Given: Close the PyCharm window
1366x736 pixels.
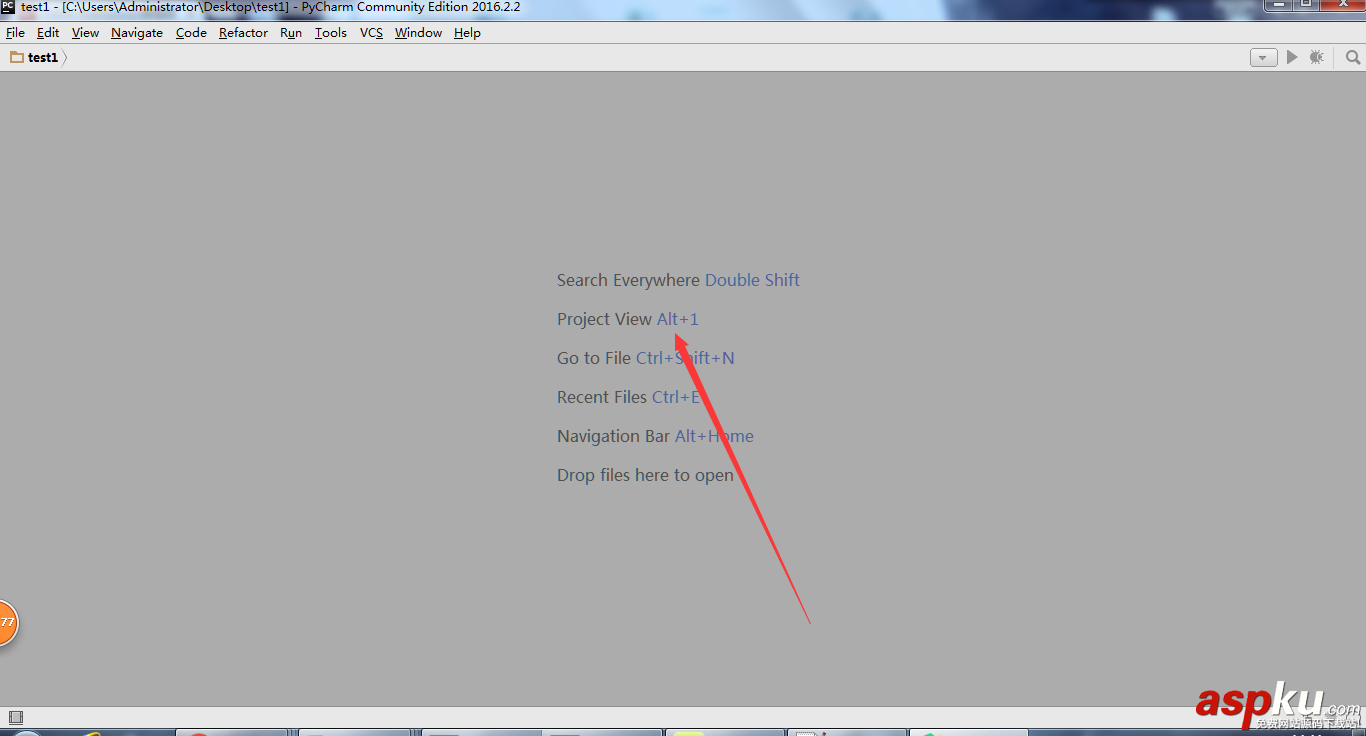Looking at the screenshot, I should pos(1342,6).
